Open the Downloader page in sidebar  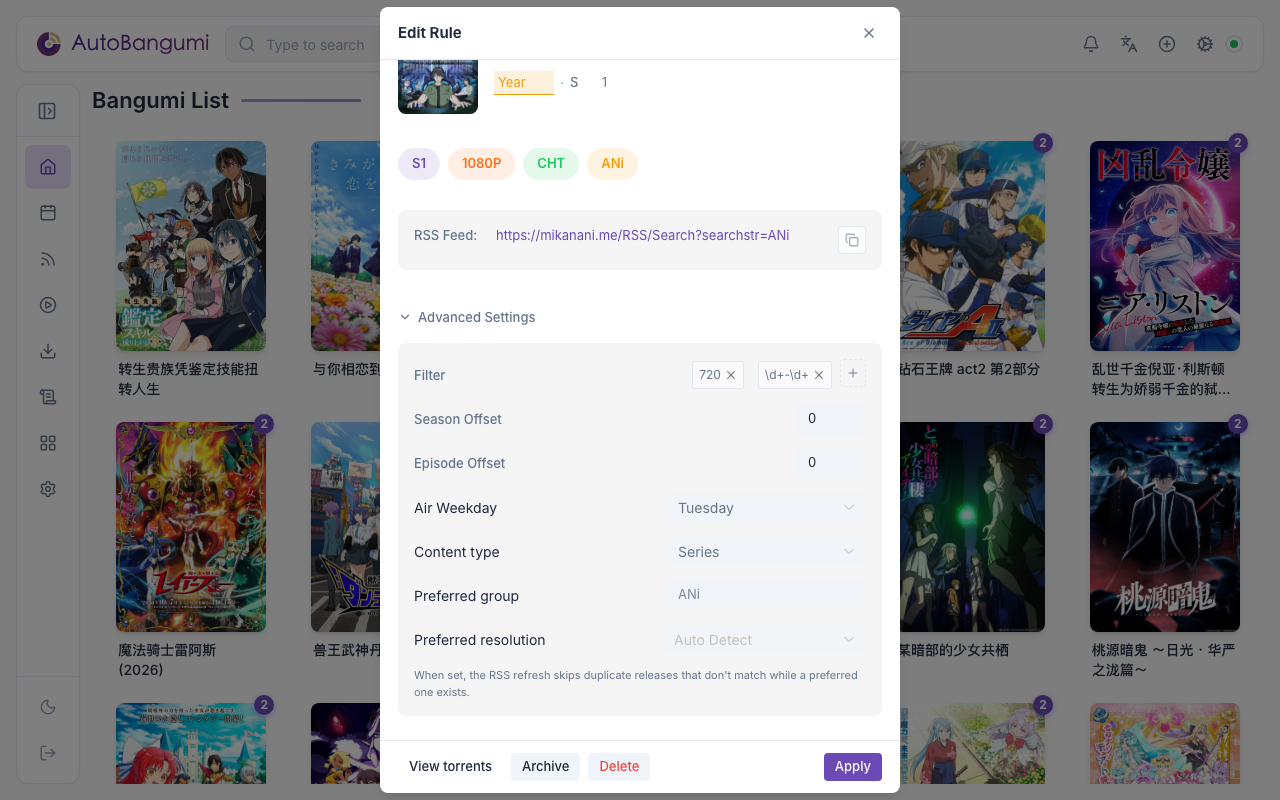point(48,351)
